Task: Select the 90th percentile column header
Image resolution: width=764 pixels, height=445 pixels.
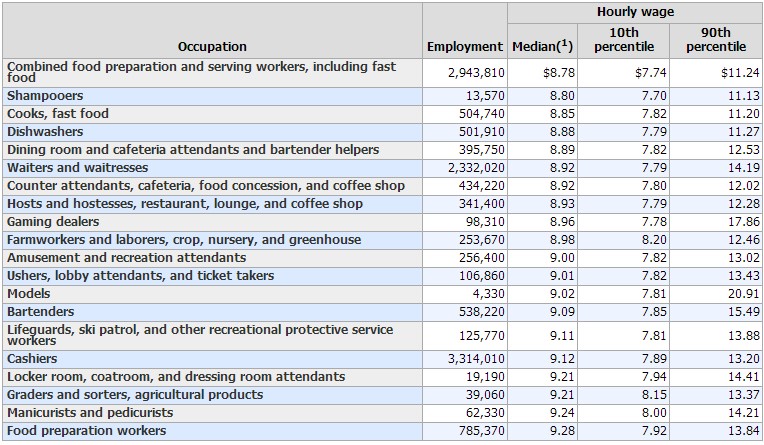Action: (x=715, y=39)
